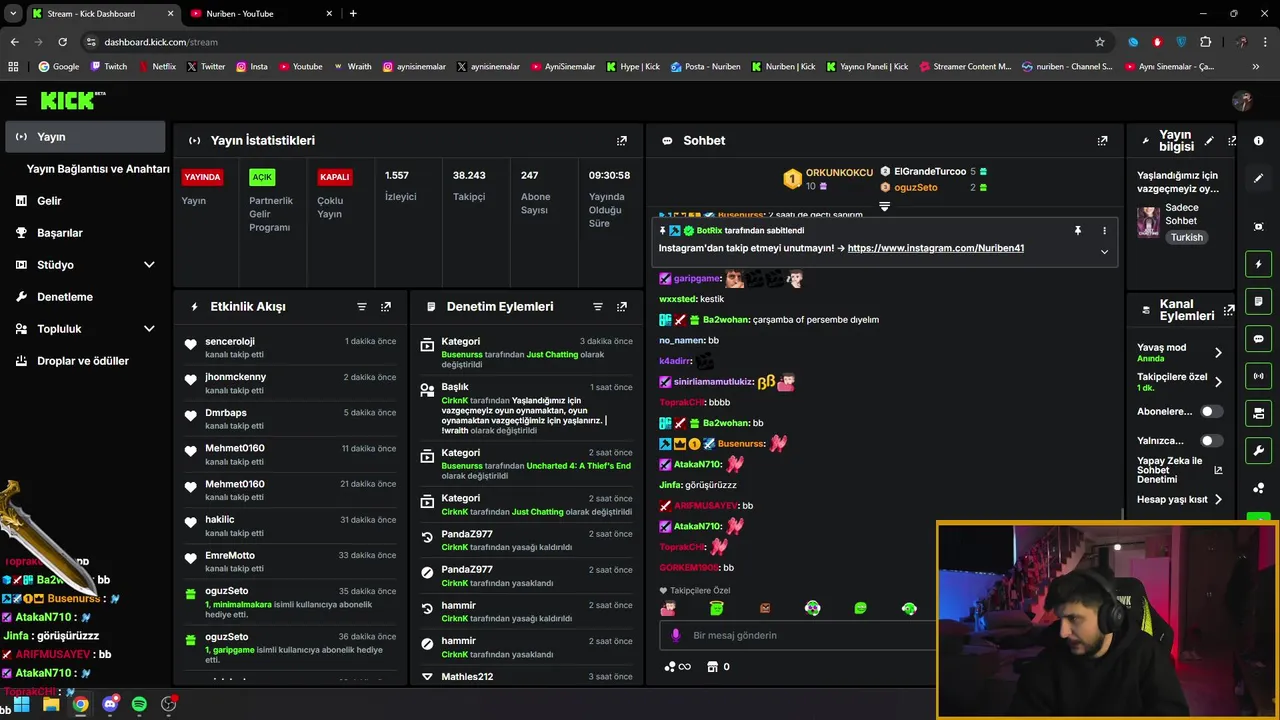
Task: Open Hesap yaşı kısıt settings
Action: pyautogui.click(x=1180, y=499)
